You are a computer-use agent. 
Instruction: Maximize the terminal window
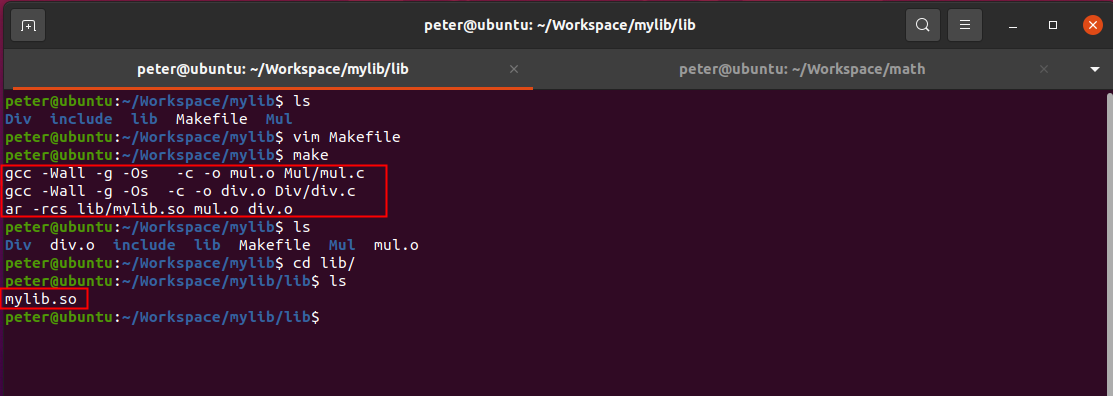1053,26
